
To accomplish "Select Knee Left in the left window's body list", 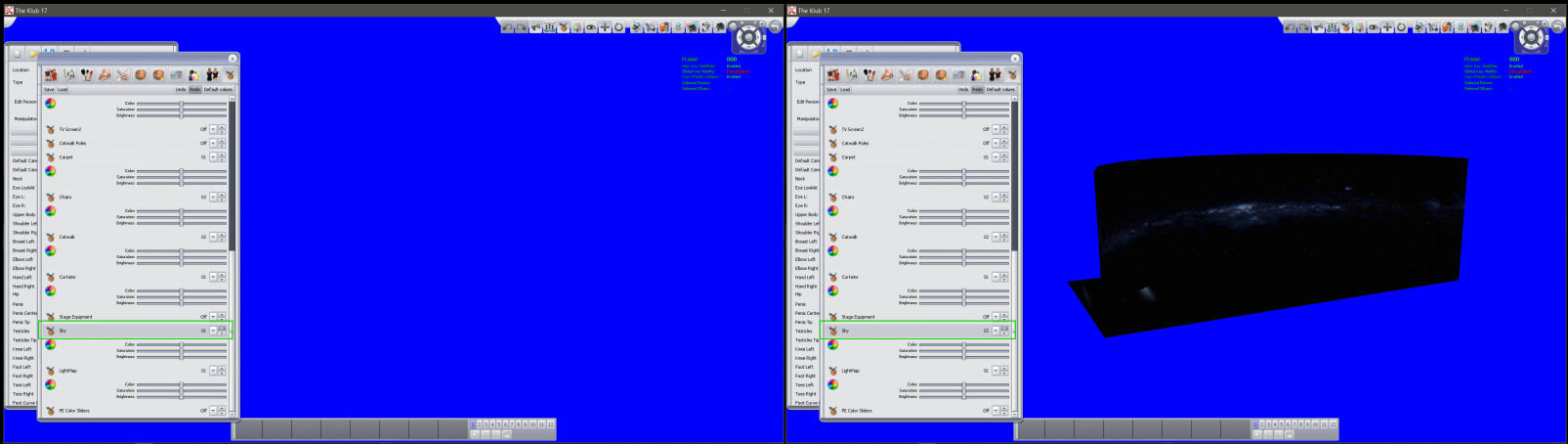I will tap(22, 349).
